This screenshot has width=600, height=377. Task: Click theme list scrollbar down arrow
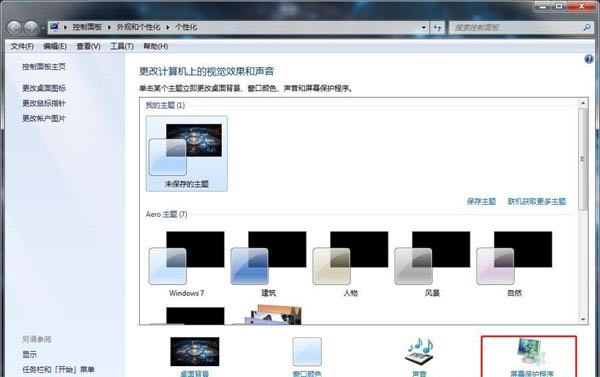(583, 319)
